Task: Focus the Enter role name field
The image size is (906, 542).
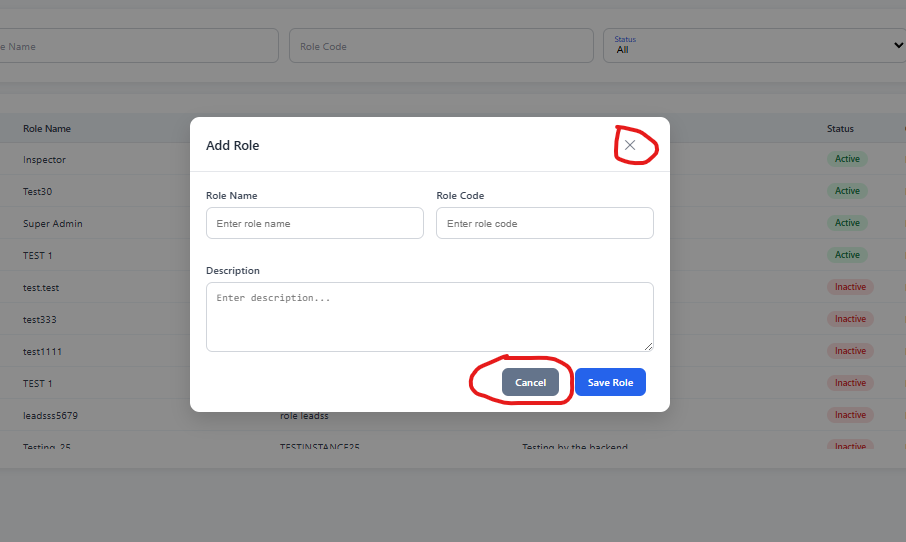Action: click(314, 223)
